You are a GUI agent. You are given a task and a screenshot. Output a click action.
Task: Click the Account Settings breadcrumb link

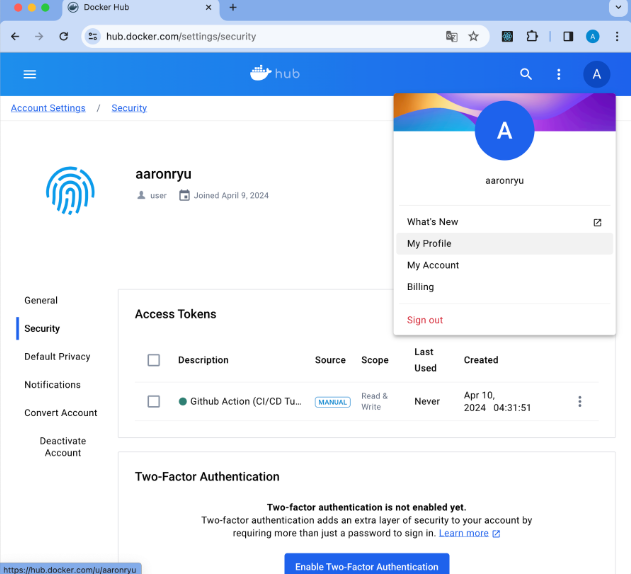[48, 108]
